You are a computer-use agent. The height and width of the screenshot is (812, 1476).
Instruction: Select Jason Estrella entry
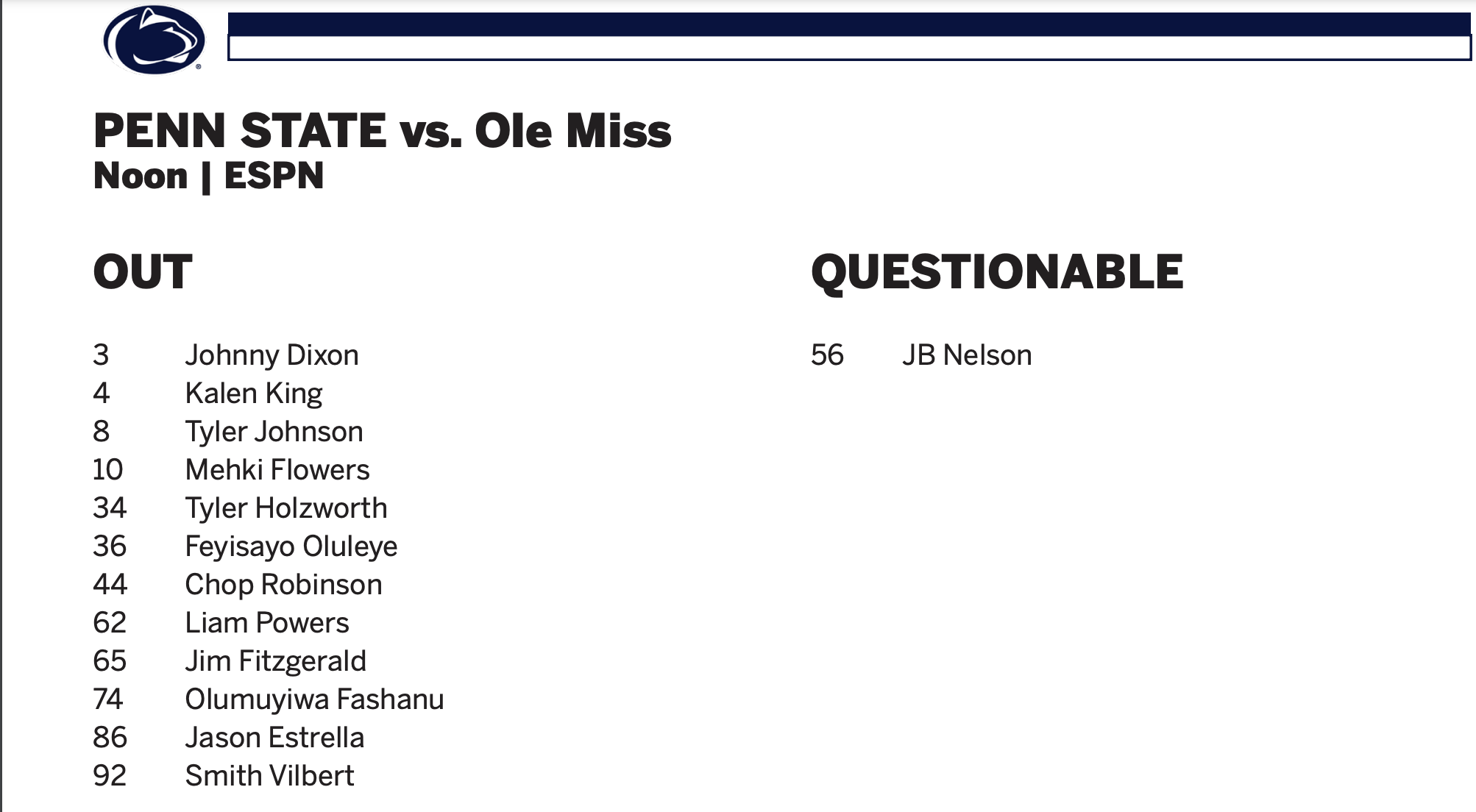point(274,738)
